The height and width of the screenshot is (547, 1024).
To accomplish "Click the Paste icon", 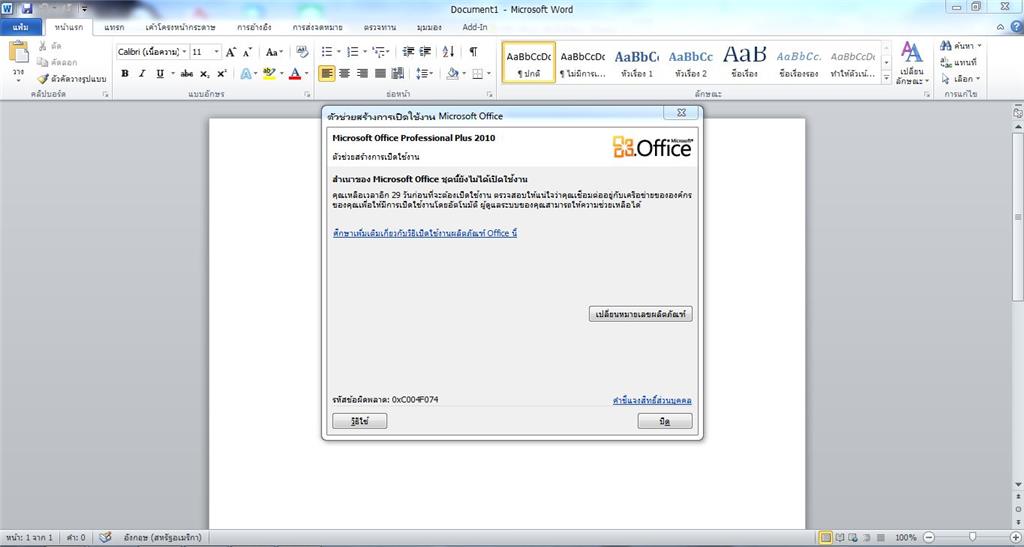I will coord(18,52).
